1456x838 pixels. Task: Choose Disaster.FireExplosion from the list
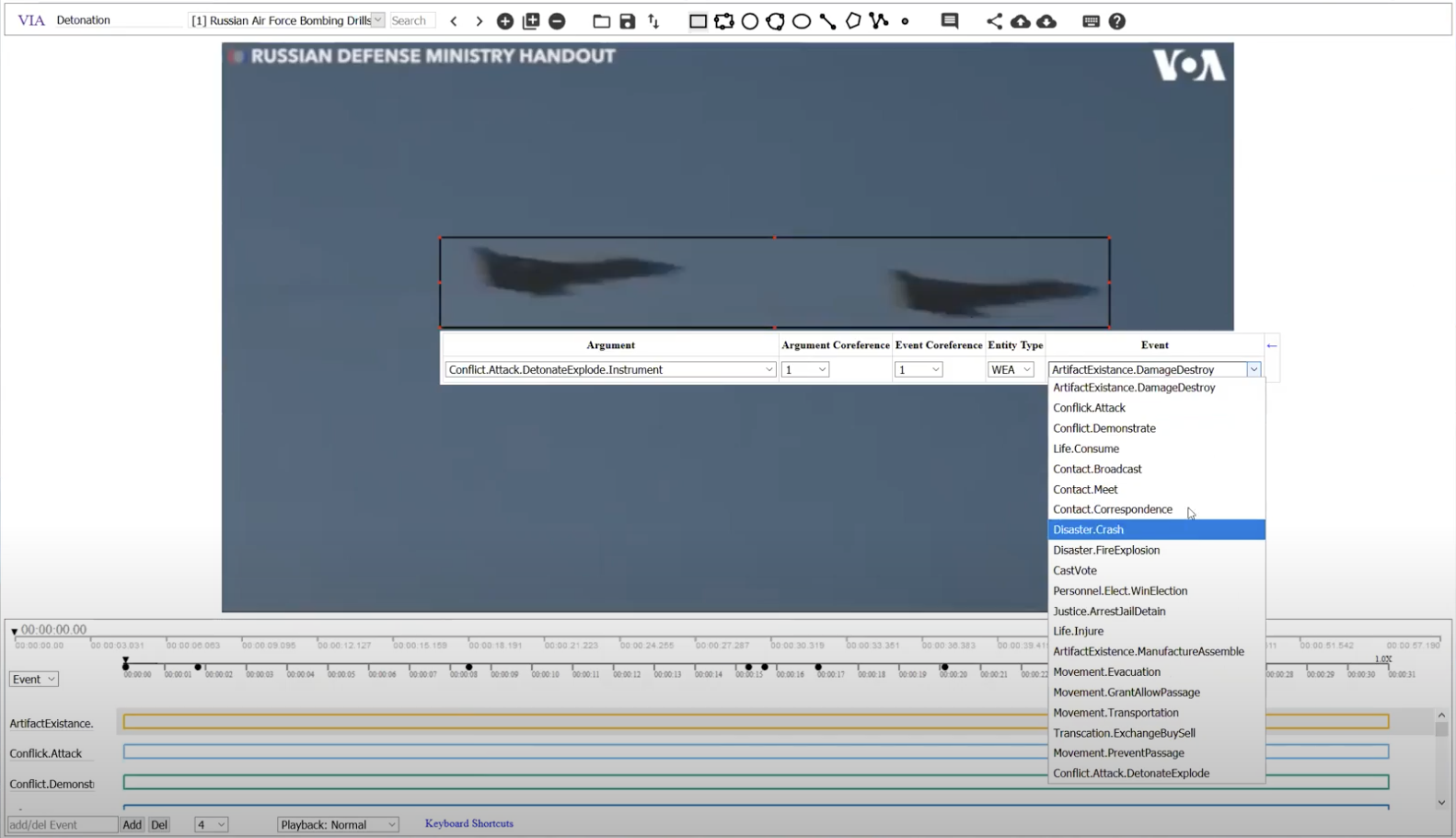coord(1156,550)
